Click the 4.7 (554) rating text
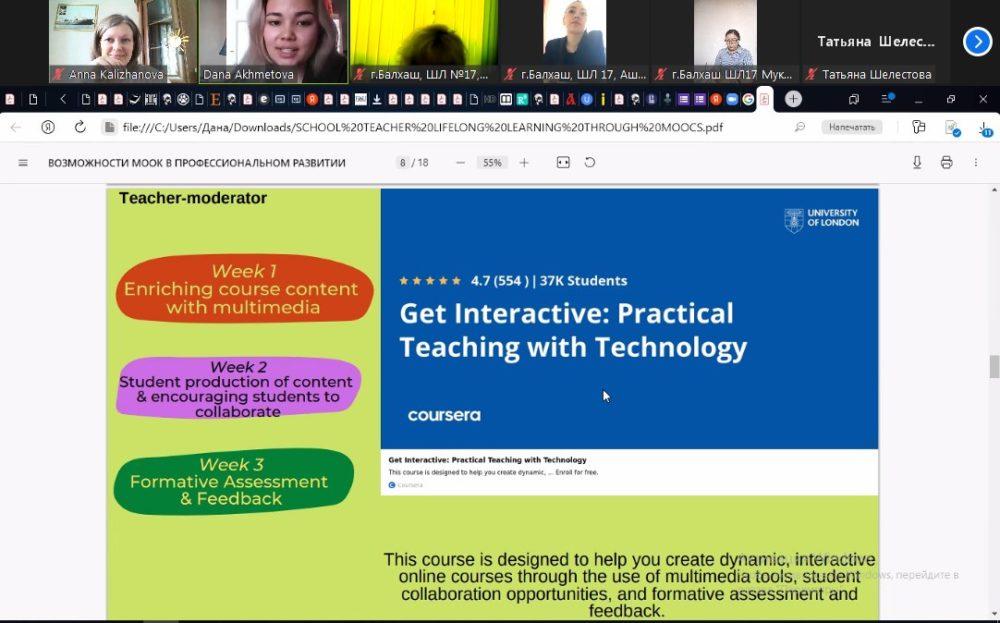 [x=499, y=281]
